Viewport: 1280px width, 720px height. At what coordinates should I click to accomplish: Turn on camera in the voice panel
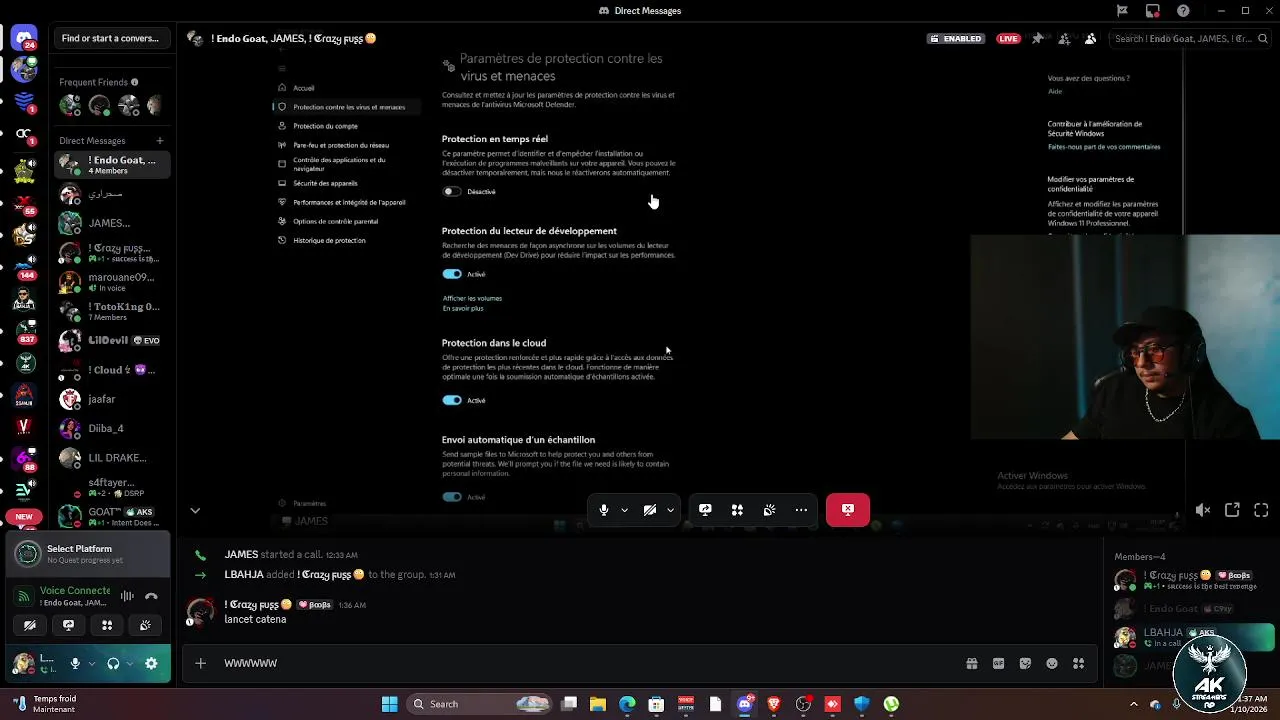(x=30, y=625)
